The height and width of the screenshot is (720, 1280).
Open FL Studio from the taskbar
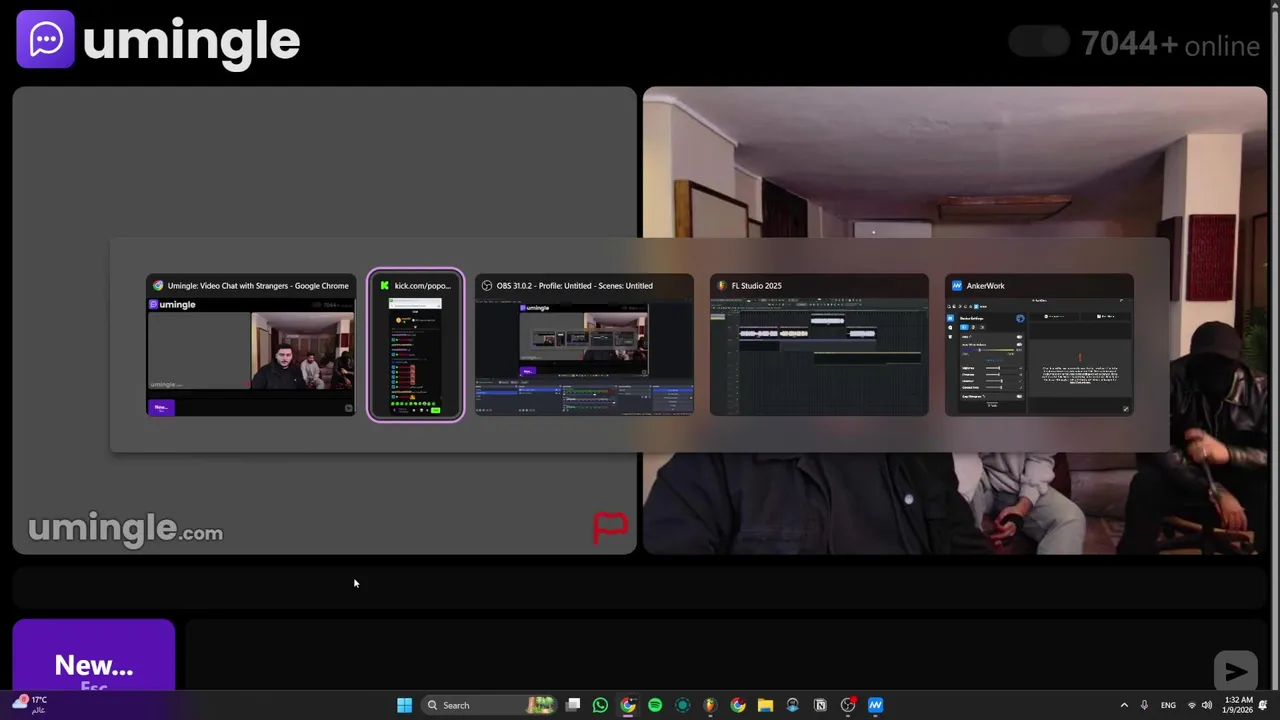coord(710,705)
